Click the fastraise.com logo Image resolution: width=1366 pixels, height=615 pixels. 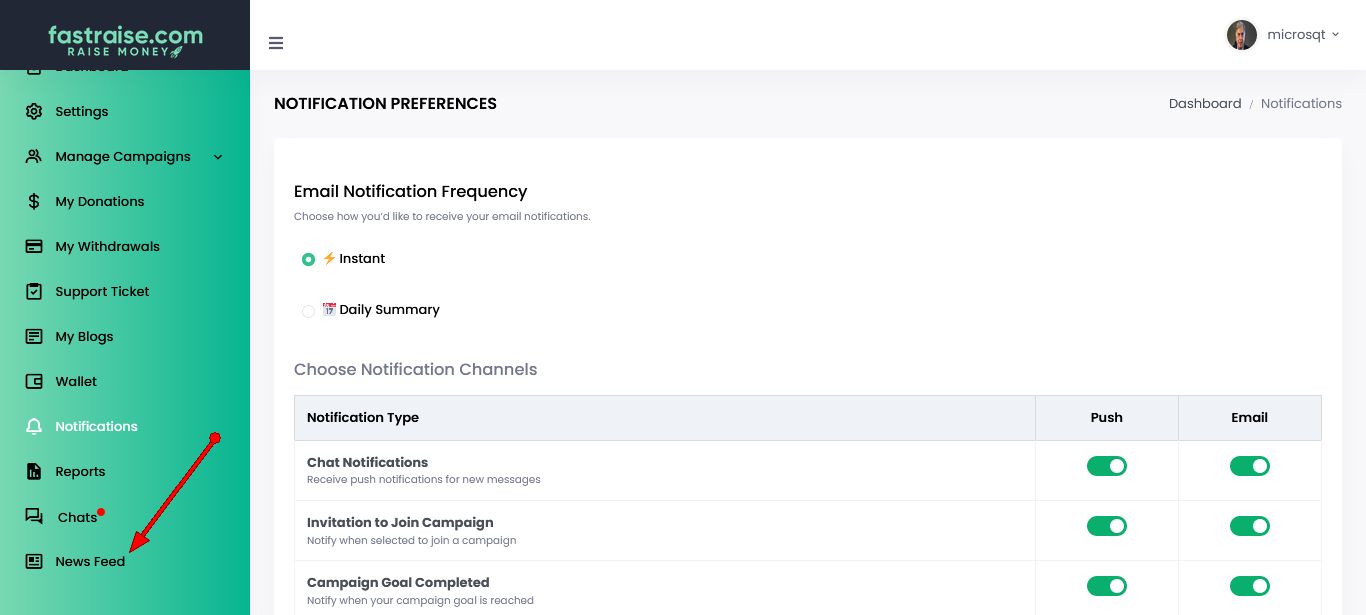125,40
